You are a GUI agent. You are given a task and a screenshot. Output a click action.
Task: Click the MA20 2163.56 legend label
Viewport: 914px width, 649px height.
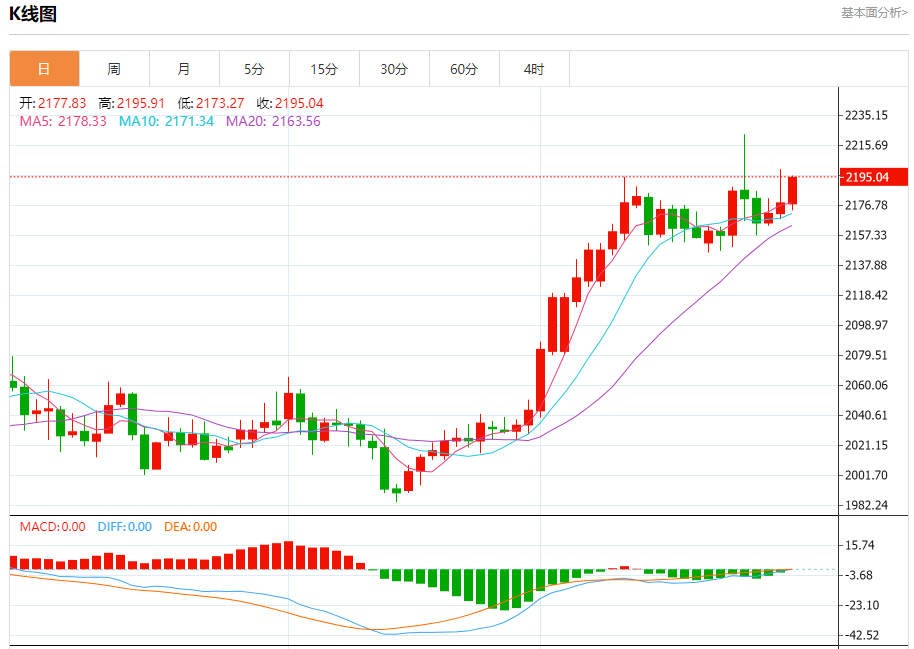tap(273, 121)
